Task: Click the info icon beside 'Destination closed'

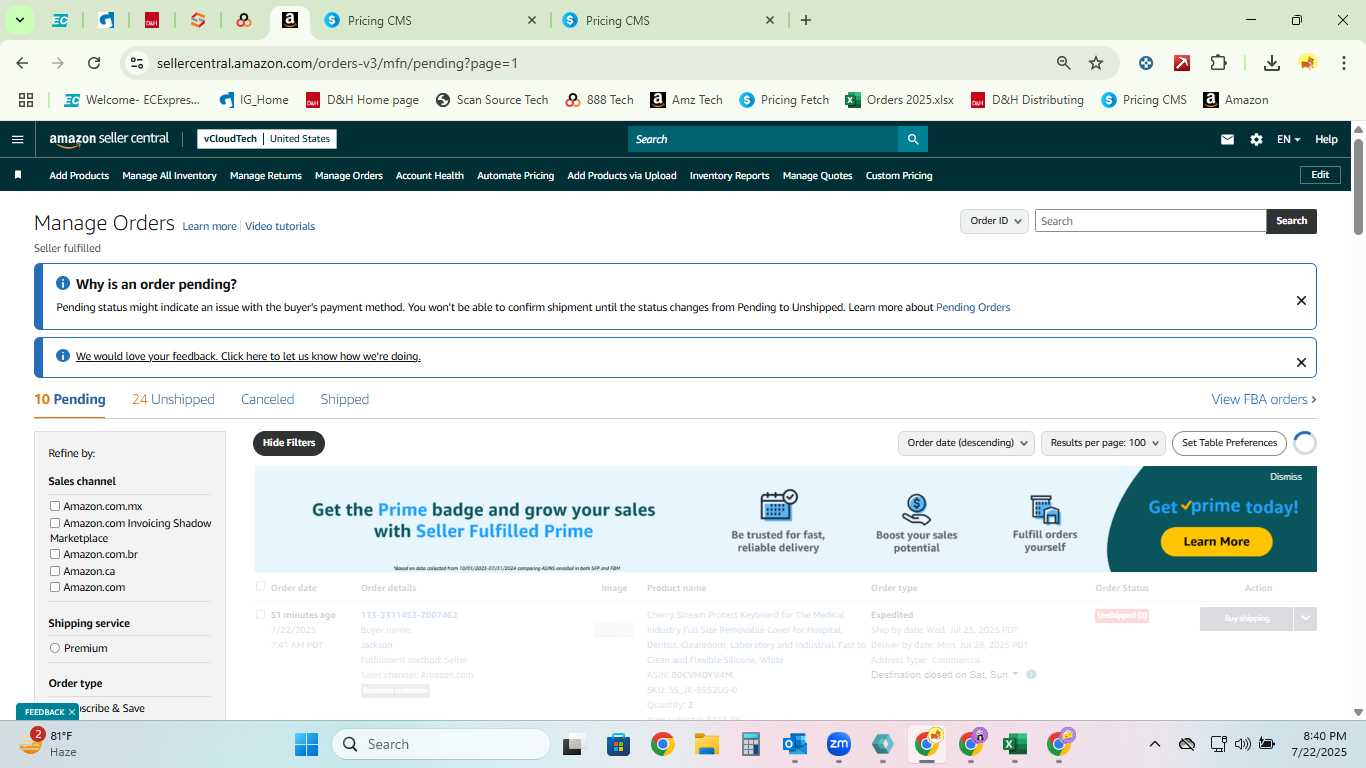Action: (1031, 675)
